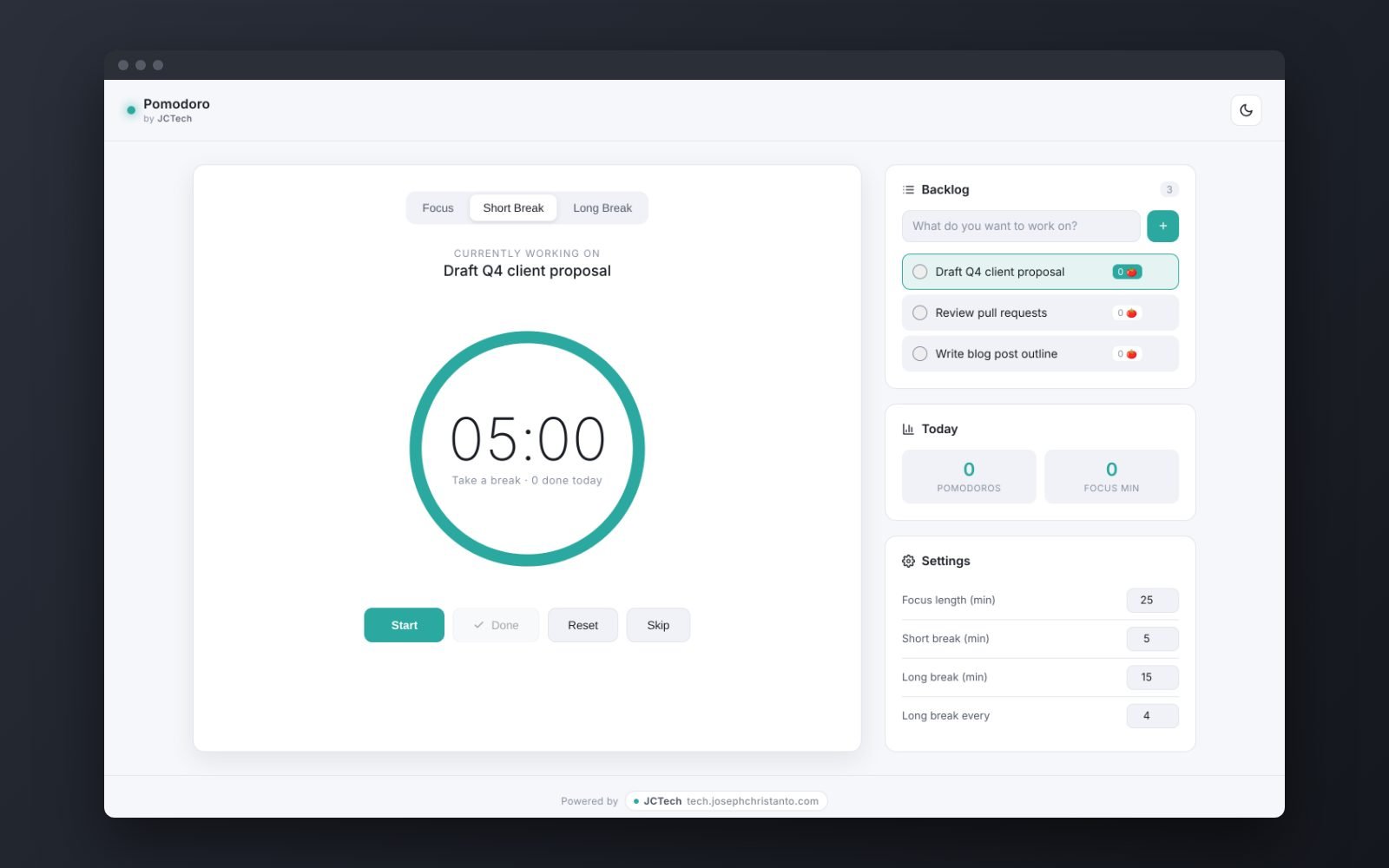Click the Today bar chart icon
Screen dimensions: 1389x868
tap(908, 429)
